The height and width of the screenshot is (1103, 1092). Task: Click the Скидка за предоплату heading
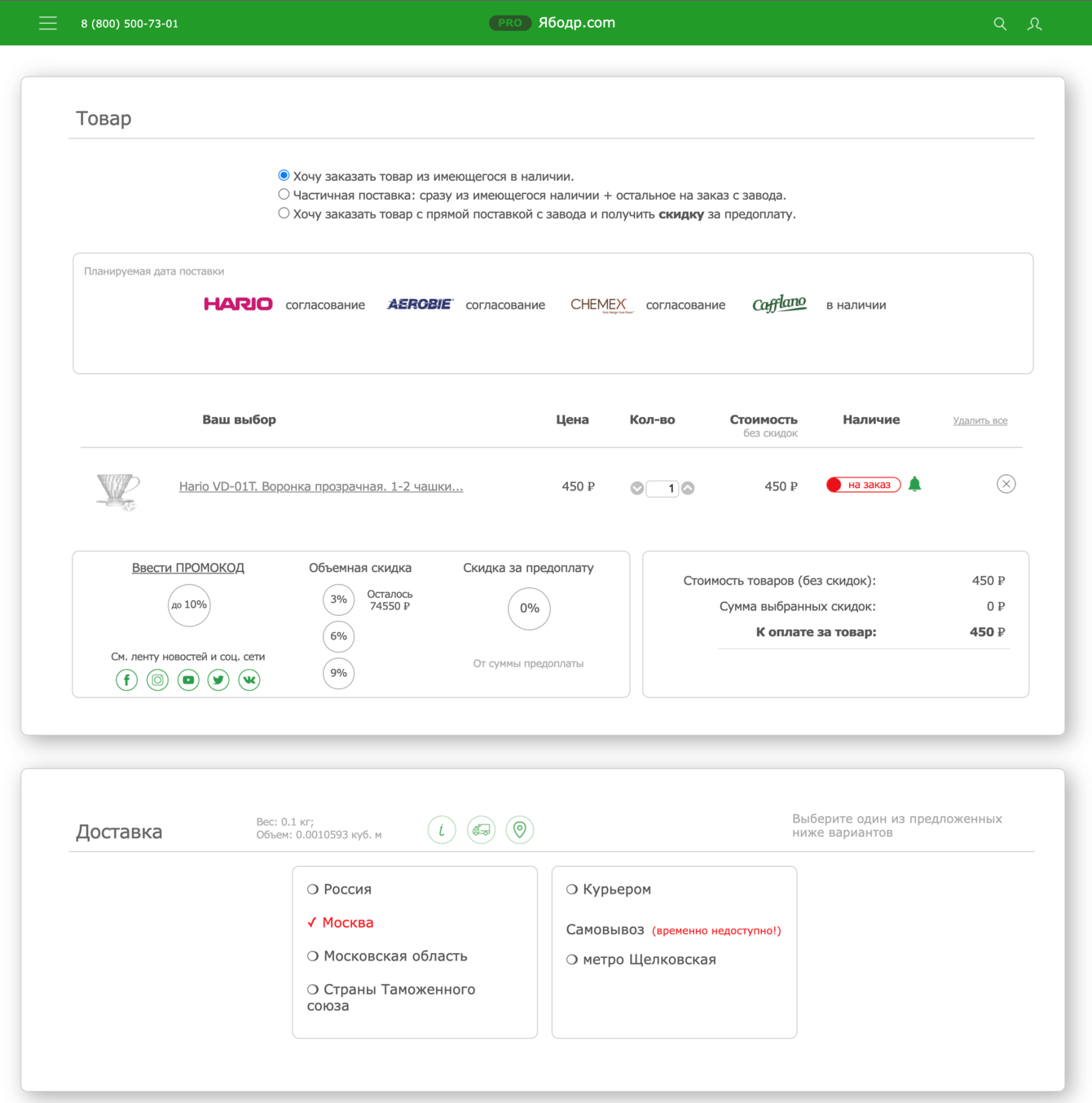528,568
